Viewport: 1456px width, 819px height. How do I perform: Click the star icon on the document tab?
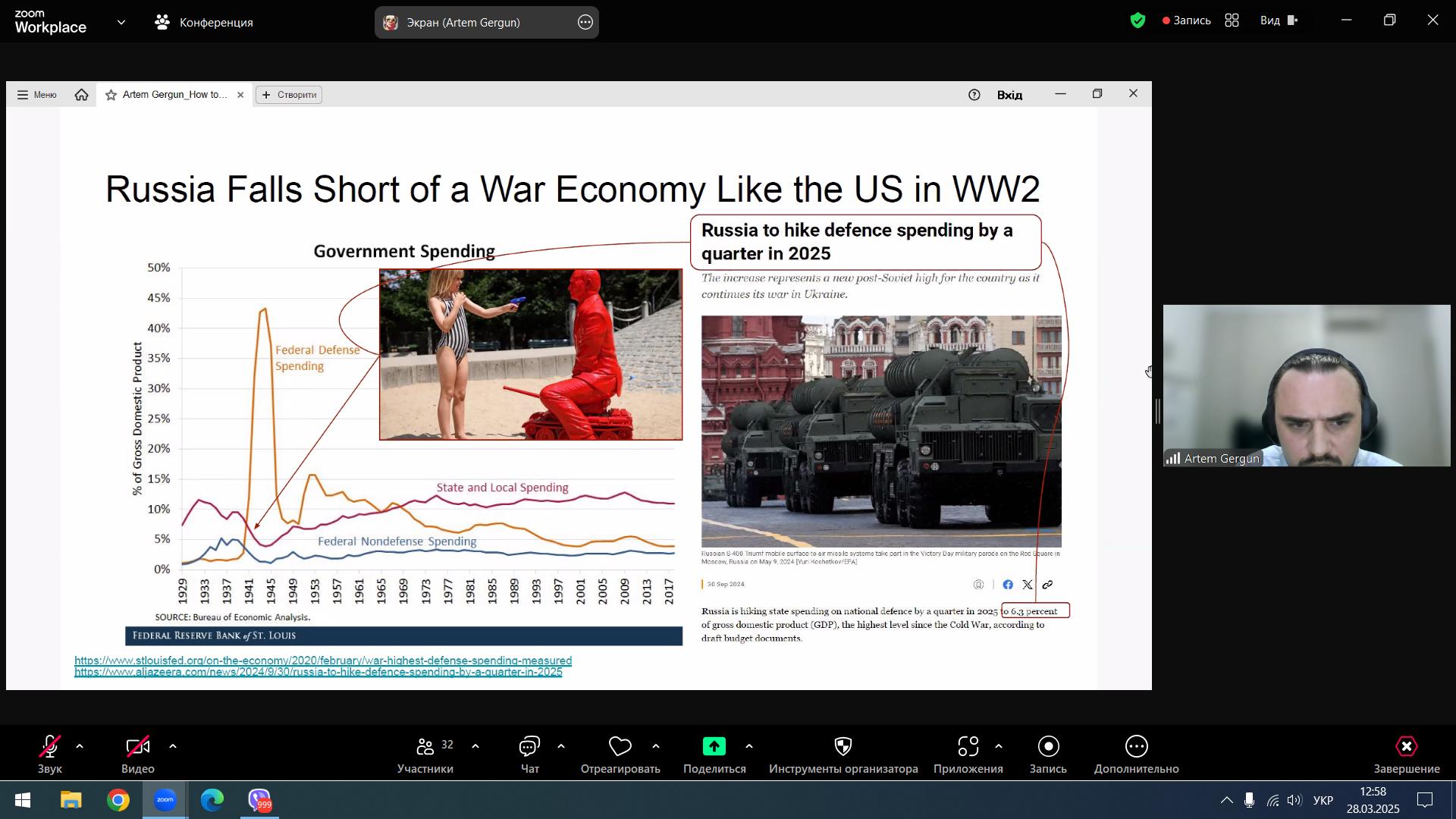click(111, 95)
